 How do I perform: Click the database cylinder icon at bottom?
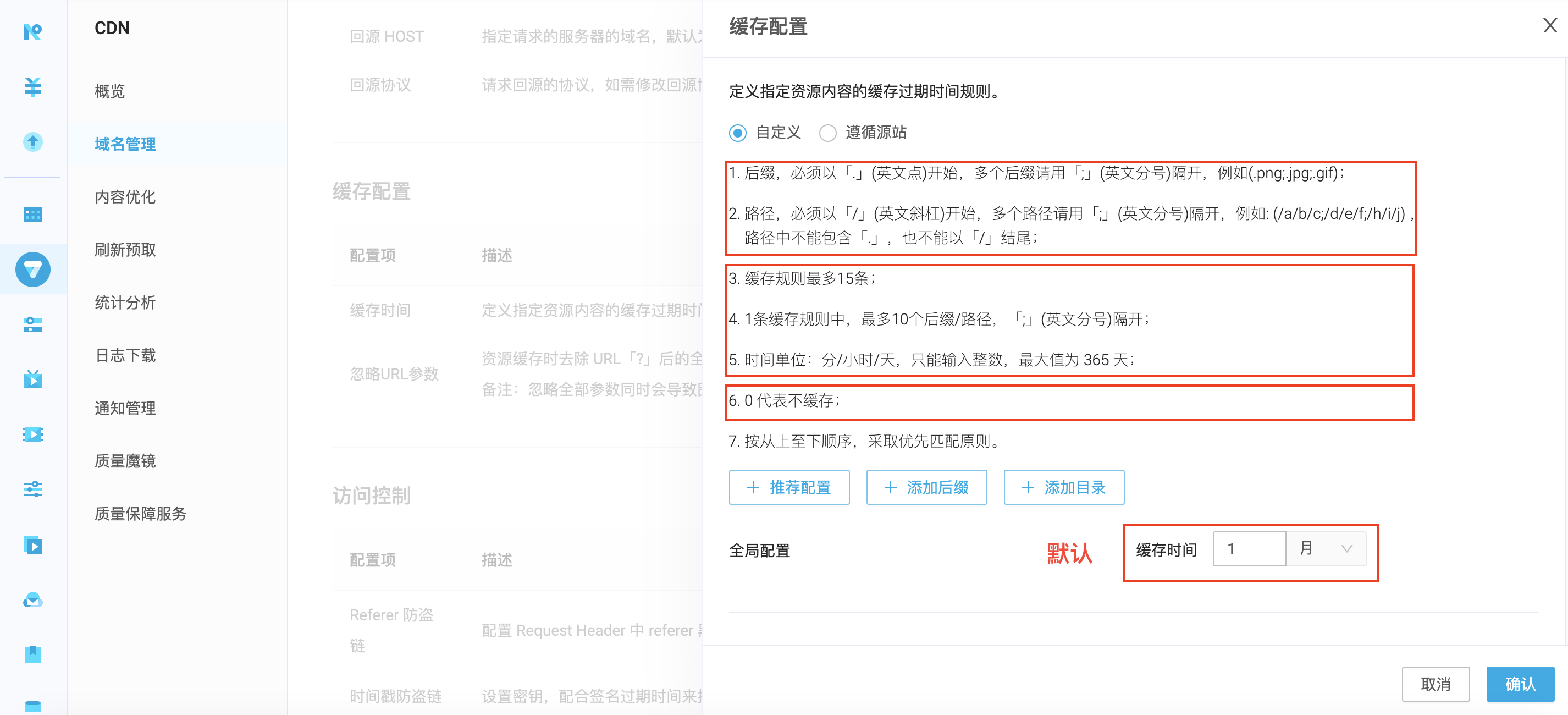coord(33,706)
